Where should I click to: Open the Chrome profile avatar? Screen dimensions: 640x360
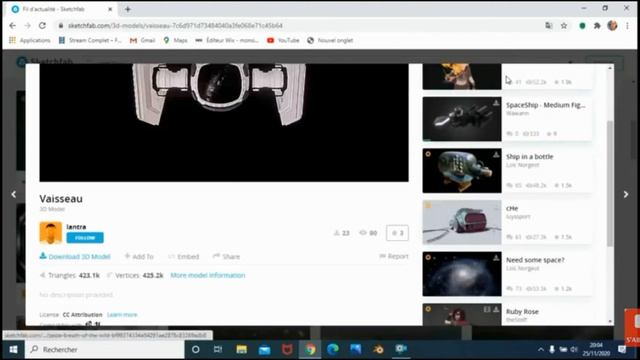pos(612,25)
